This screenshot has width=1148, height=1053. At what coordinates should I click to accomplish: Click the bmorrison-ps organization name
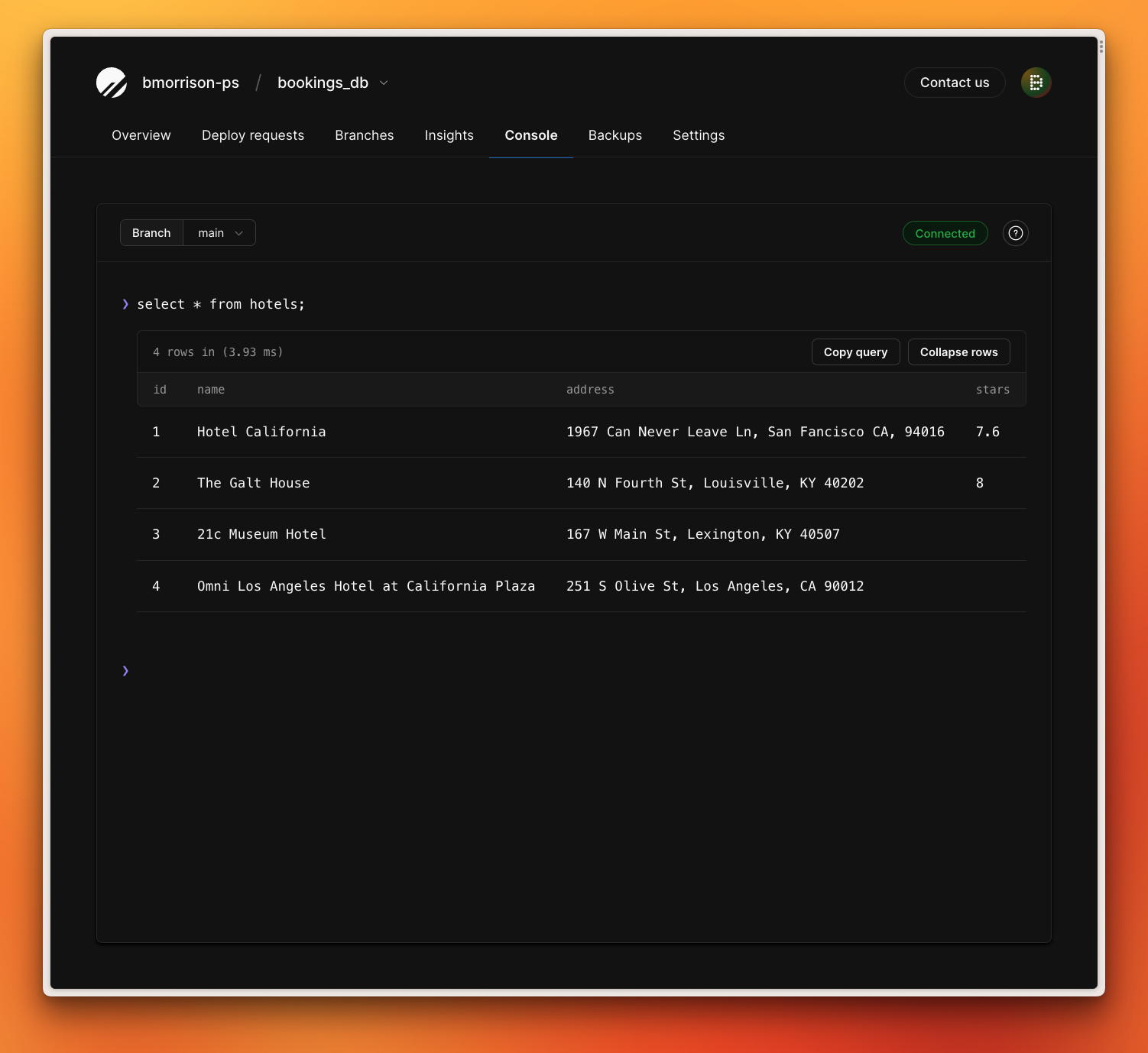[x=190, y=83]
